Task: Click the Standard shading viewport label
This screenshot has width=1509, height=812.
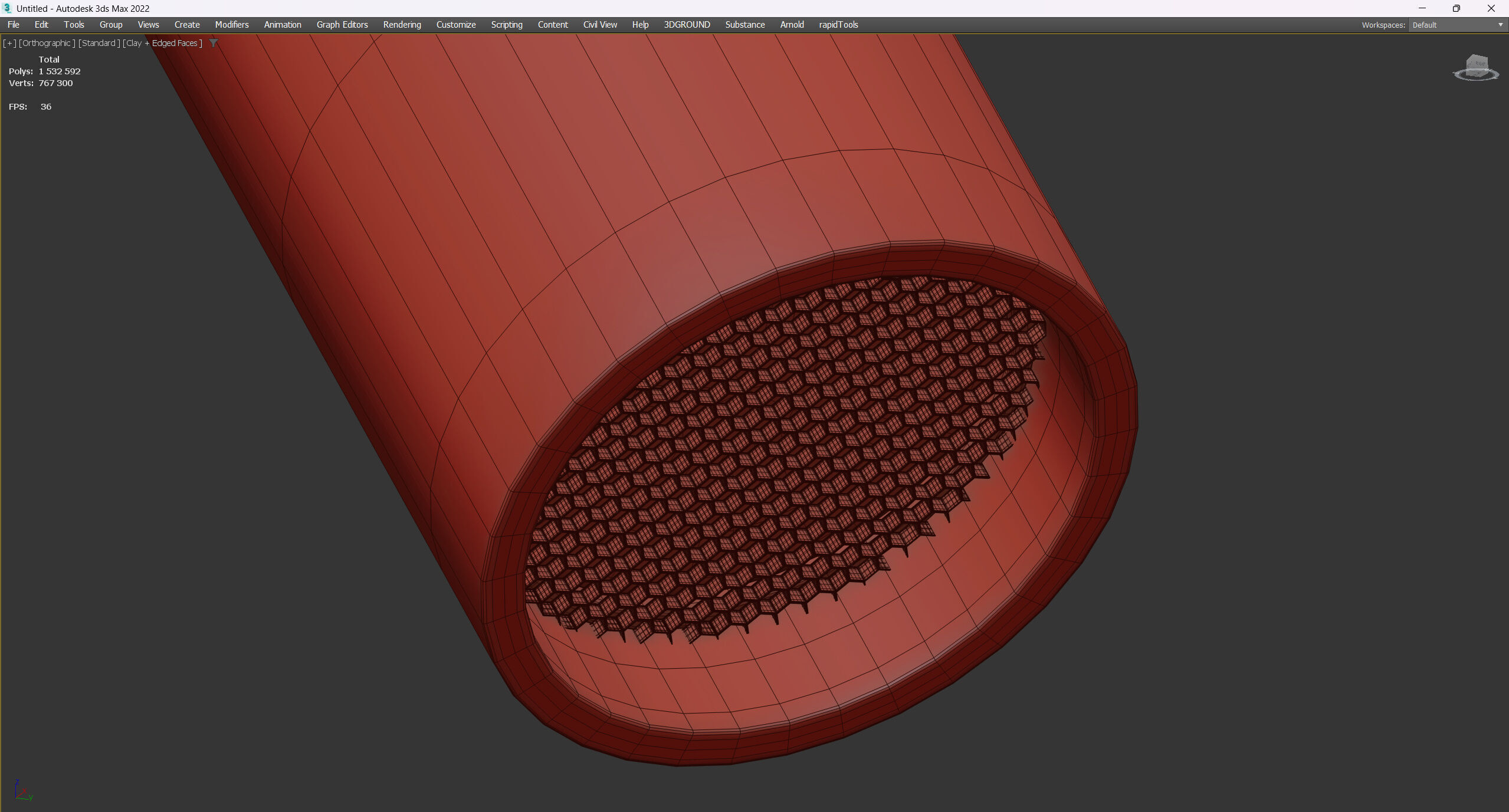Action: tap(99, 43)
